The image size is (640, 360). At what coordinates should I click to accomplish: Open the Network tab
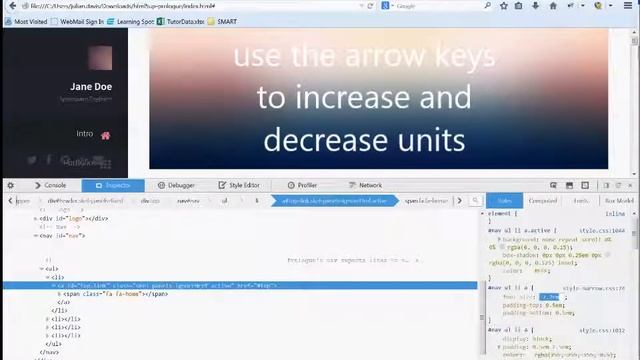(x=365, y=185)
